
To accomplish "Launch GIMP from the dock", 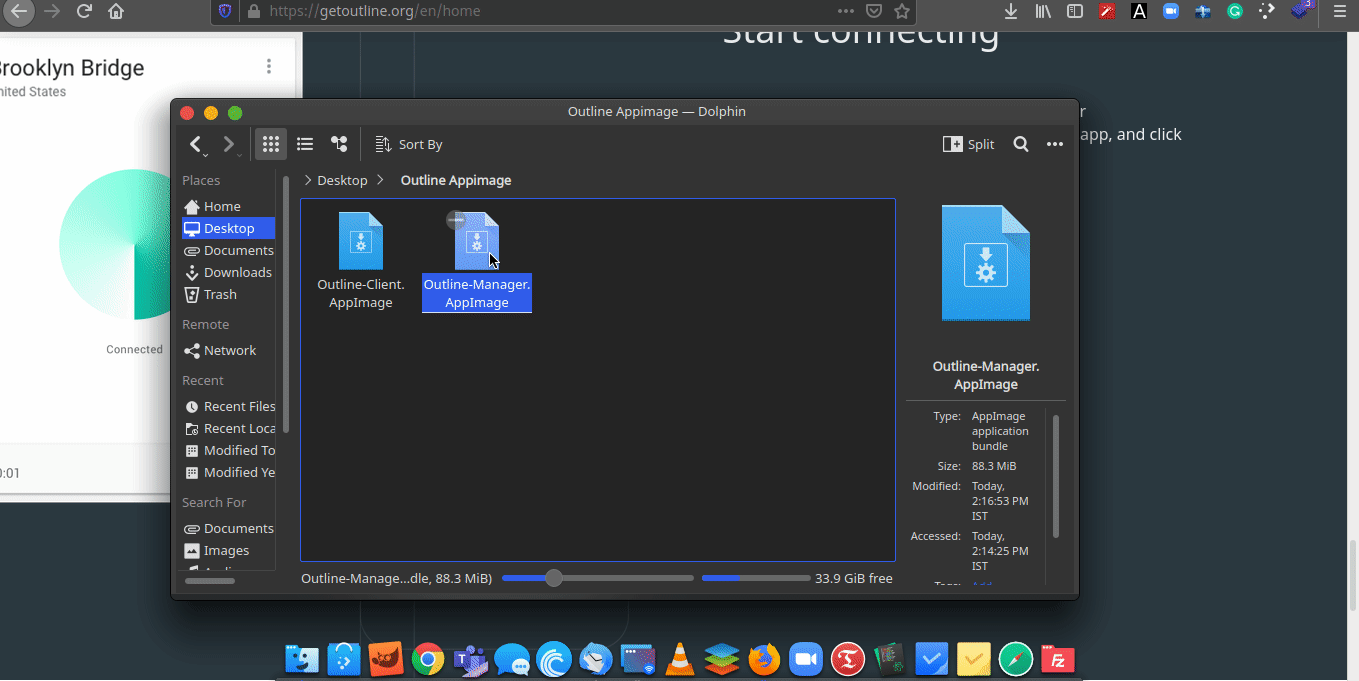I will pos(386,659).
